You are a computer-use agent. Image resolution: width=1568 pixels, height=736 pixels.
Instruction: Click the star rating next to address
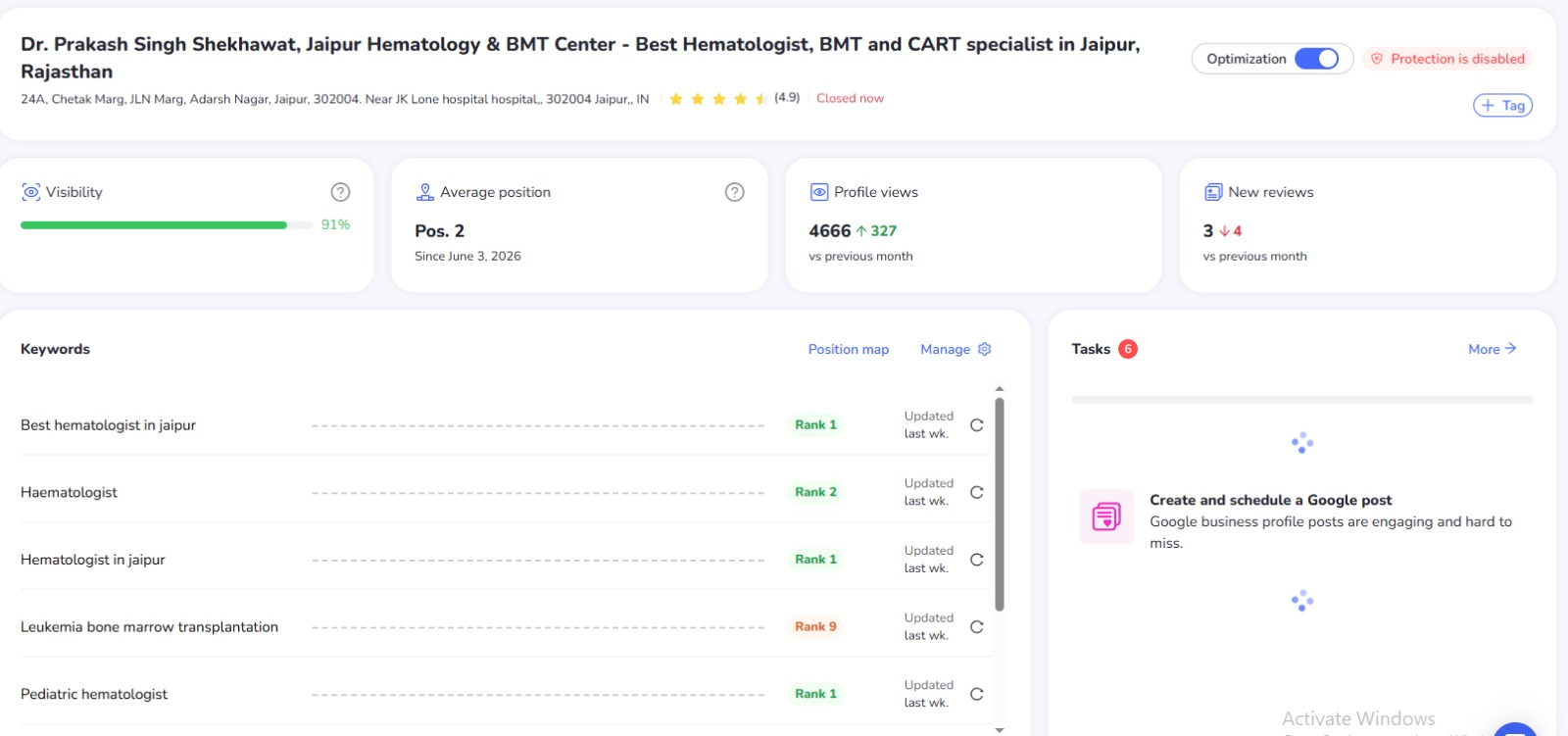point(718,99)
